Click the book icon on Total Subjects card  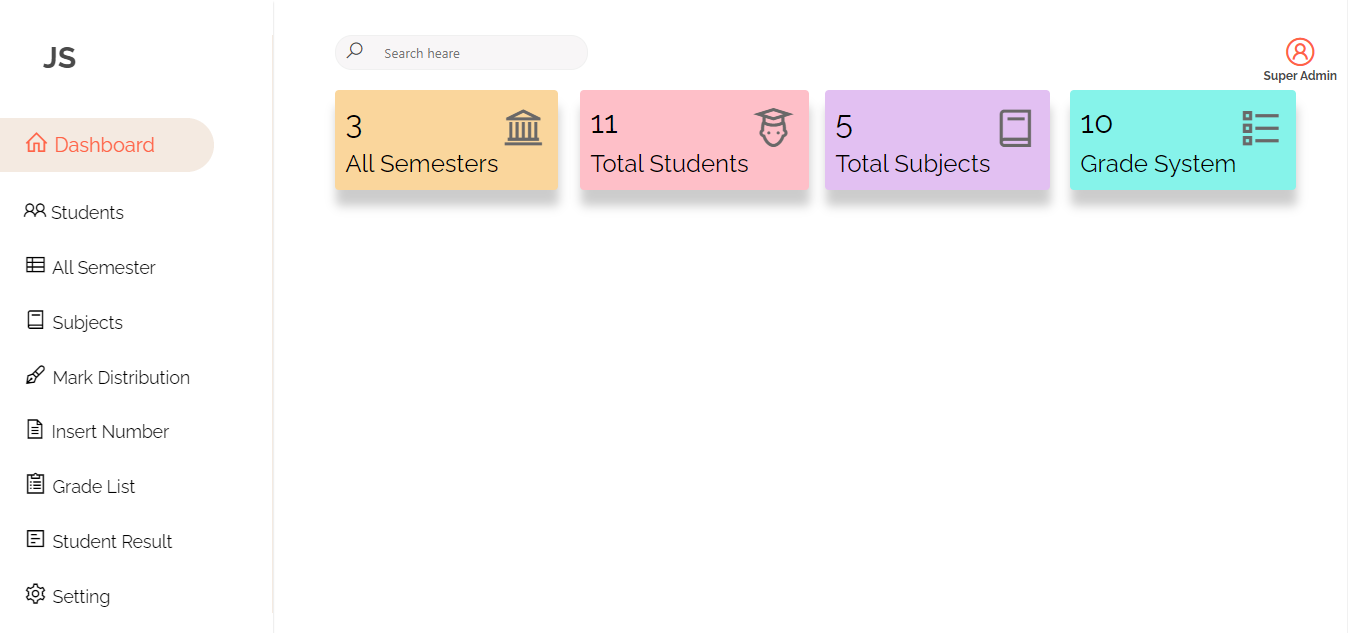coord(1015,128)
